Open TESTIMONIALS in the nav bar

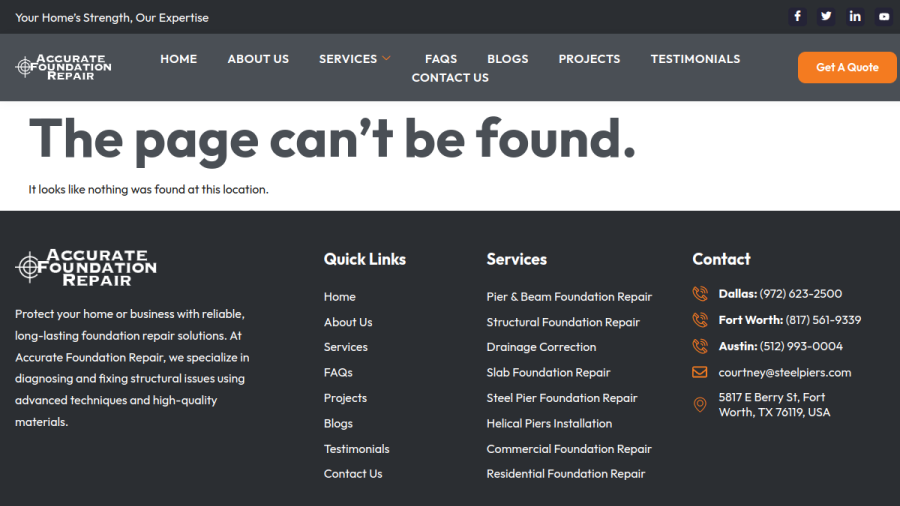tap(695, 59)
